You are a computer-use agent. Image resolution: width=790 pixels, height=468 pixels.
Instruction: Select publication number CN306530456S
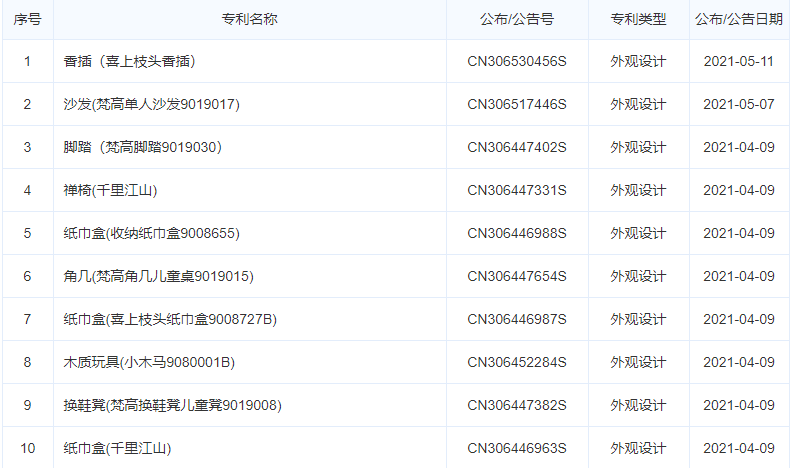coord(517,61)
